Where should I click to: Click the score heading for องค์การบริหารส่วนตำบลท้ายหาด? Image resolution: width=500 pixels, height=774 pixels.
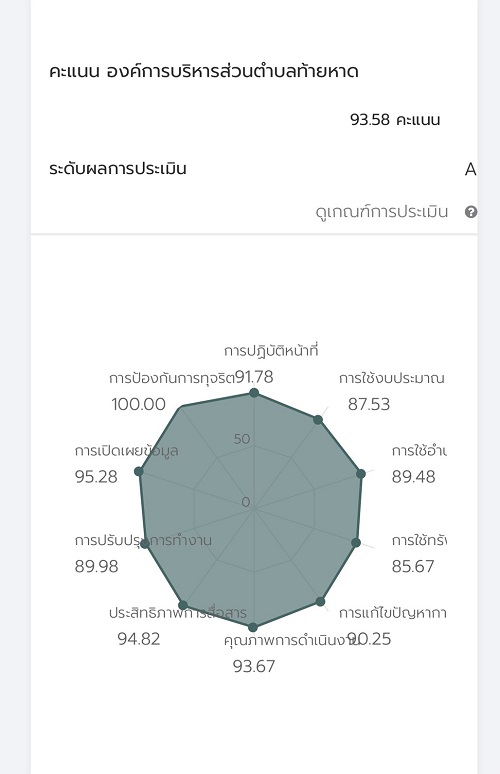pos(203,72)
